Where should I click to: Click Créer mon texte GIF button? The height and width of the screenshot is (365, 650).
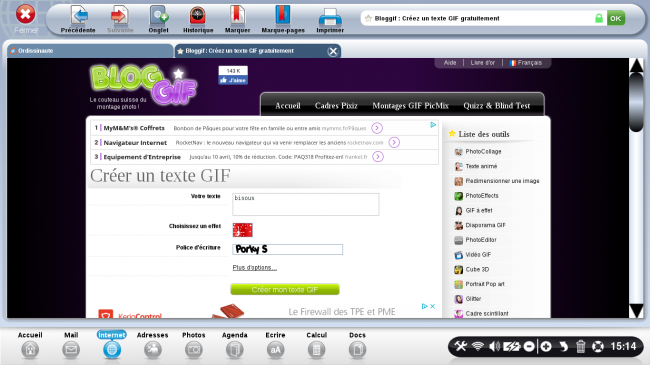pyautogui.click(x=285, y=290)
